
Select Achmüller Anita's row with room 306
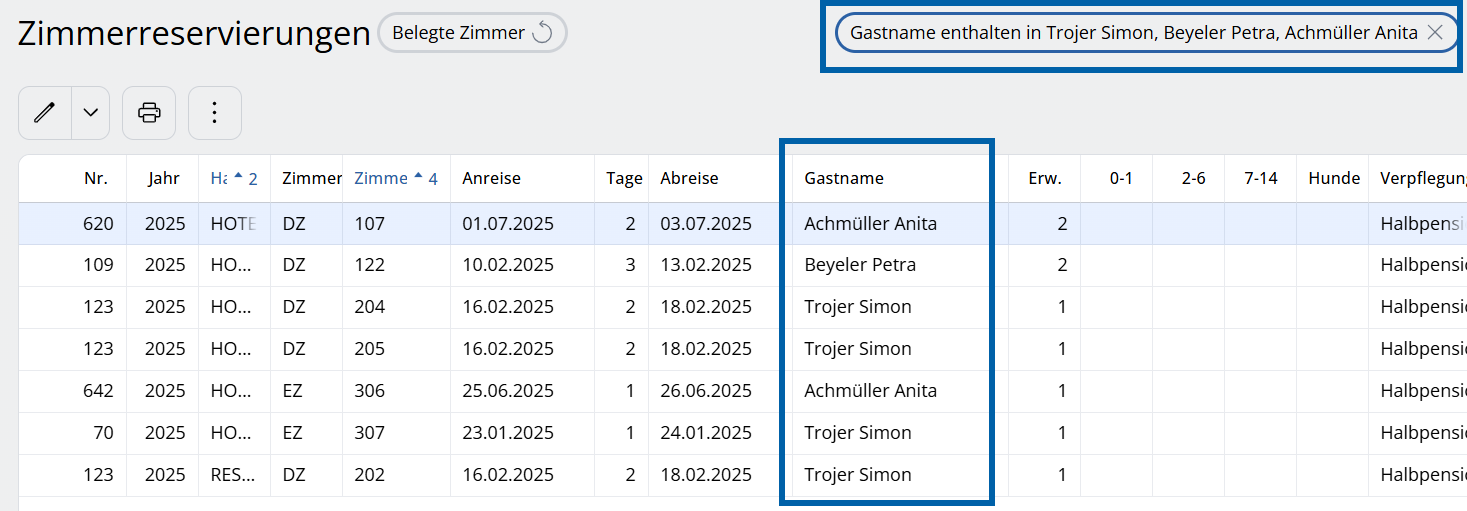[870, 391]
